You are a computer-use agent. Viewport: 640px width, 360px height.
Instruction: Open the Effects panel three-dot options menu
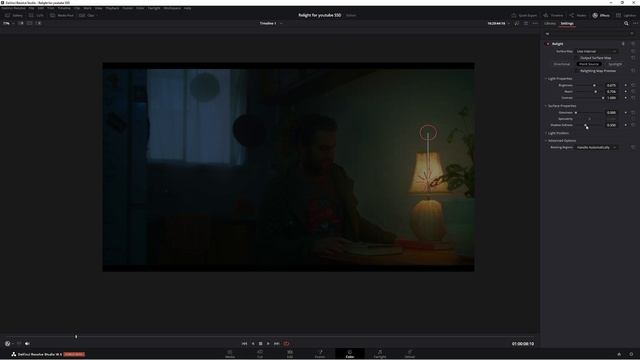pyautogui.click(x=635, y=24)
